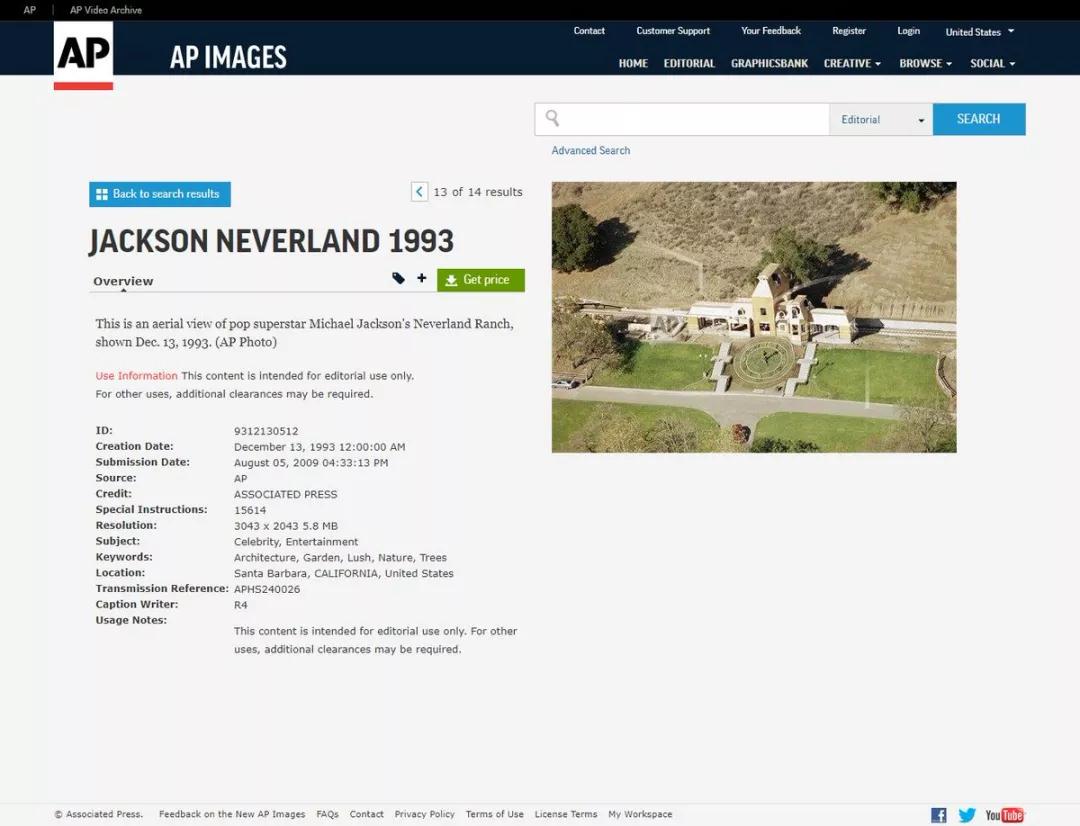The width and height of the screenshot is (1080, 826).
Task: Click the Register link
Action: click(849, 31)
